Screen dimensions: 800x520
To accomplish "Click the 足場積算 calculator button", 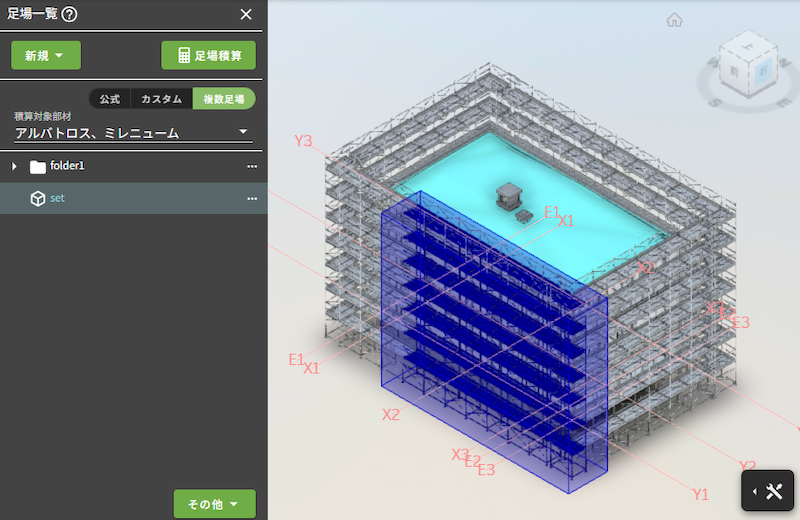I will [x=208, y=55].
